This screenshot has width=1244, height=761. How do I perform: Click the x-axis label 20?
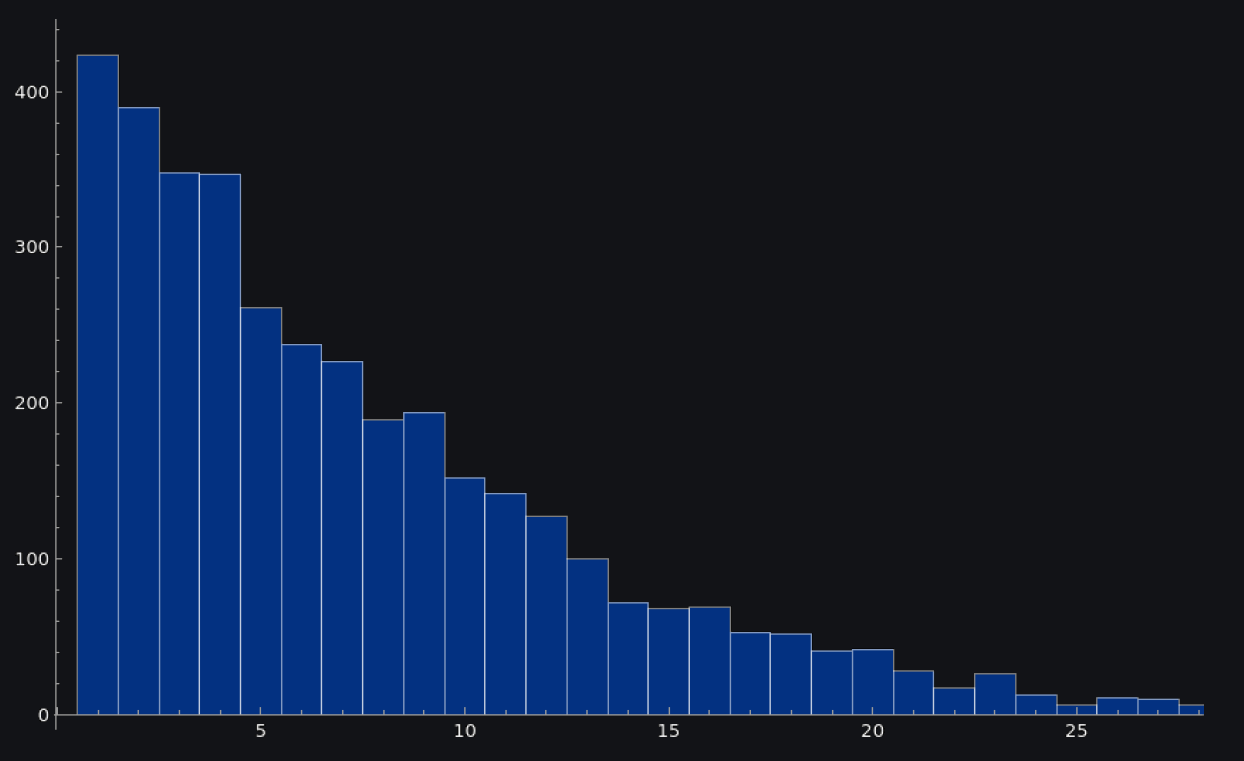pos(873,732)
